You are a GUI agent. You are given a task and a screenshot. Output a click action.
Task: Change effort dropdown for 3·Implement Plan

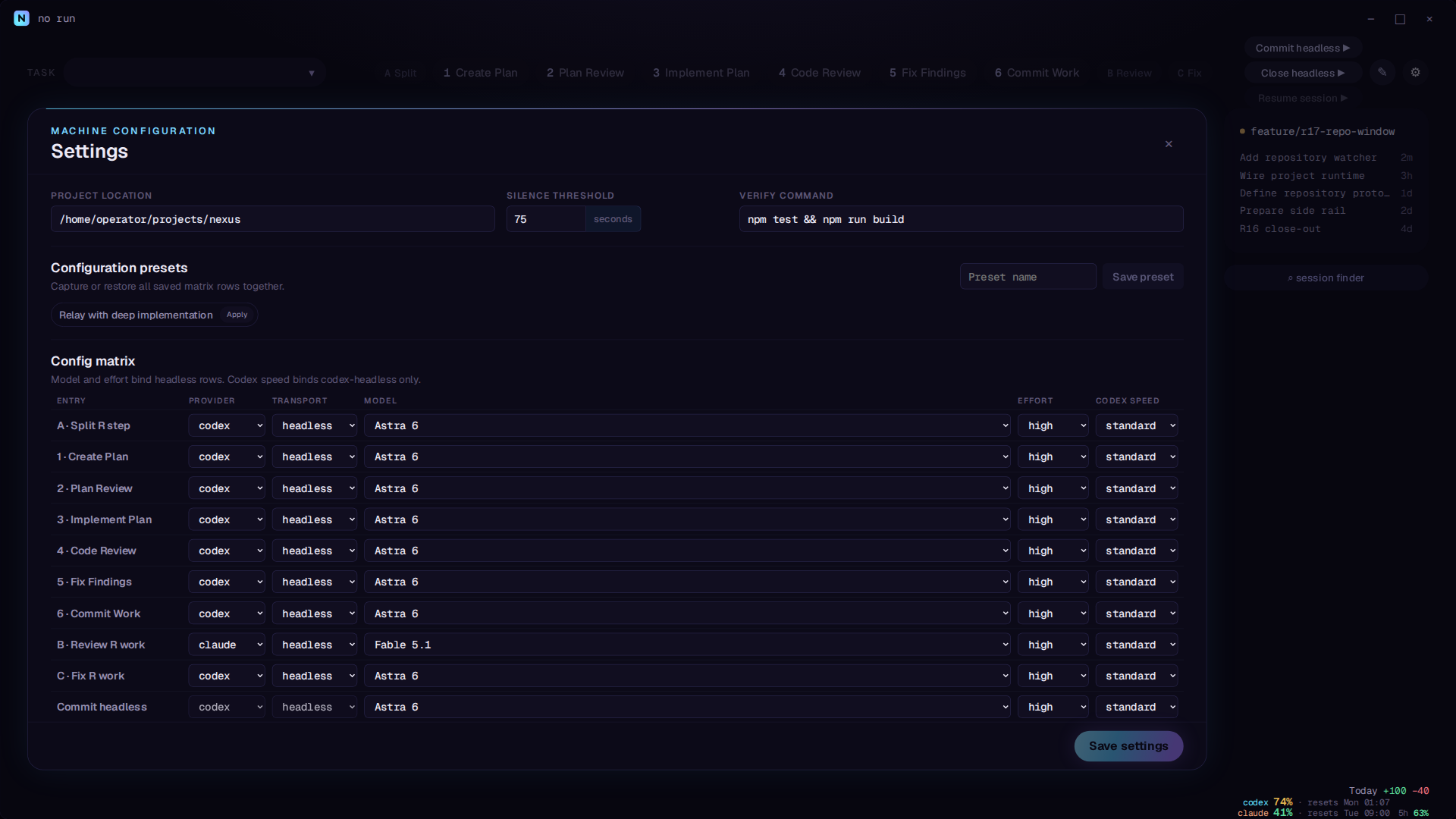tap(1053, 519)
